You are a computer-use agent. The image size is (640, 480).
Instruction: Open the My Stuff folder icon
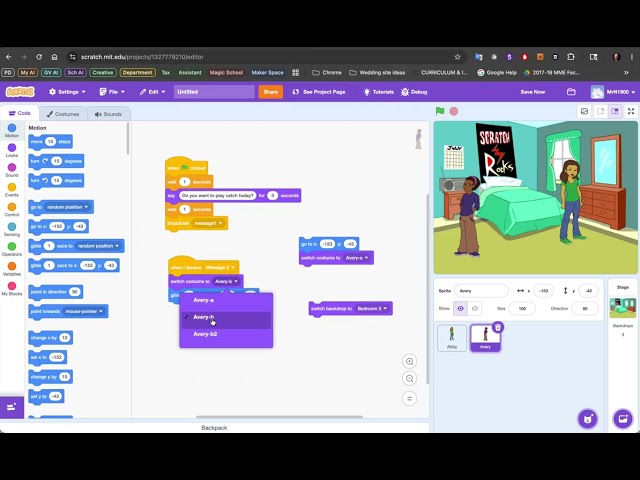click(571, 92)
